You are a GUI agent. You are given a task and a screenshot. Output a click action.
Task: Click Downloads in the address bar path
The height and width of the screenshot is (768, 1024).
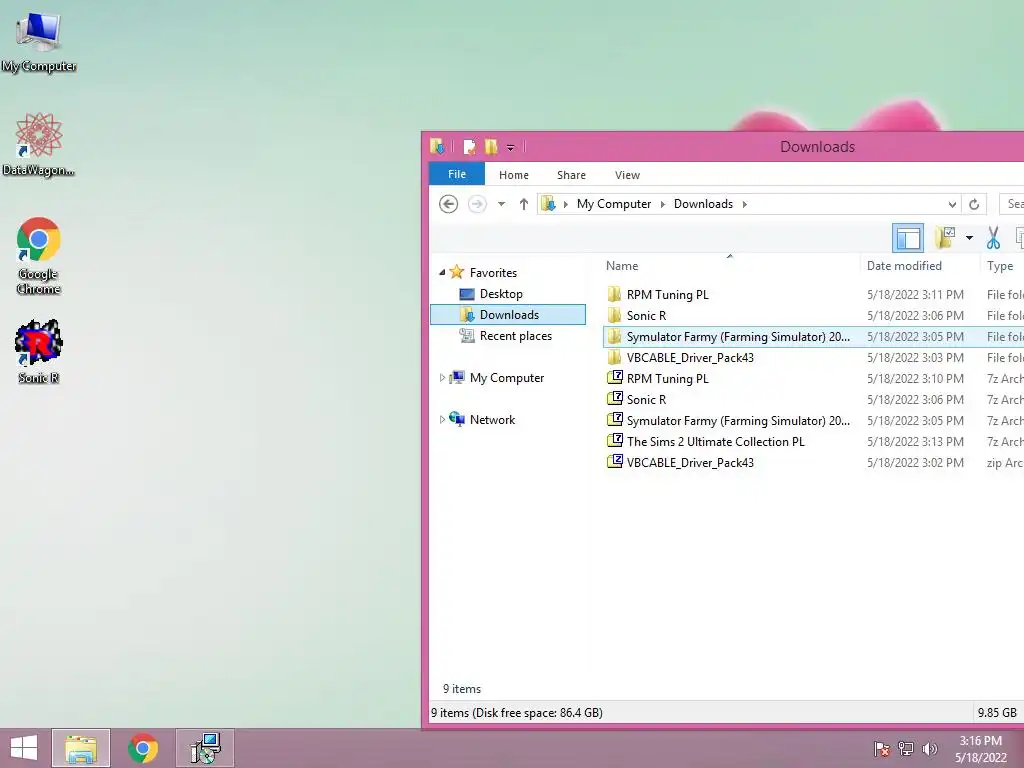pos(703,204)
